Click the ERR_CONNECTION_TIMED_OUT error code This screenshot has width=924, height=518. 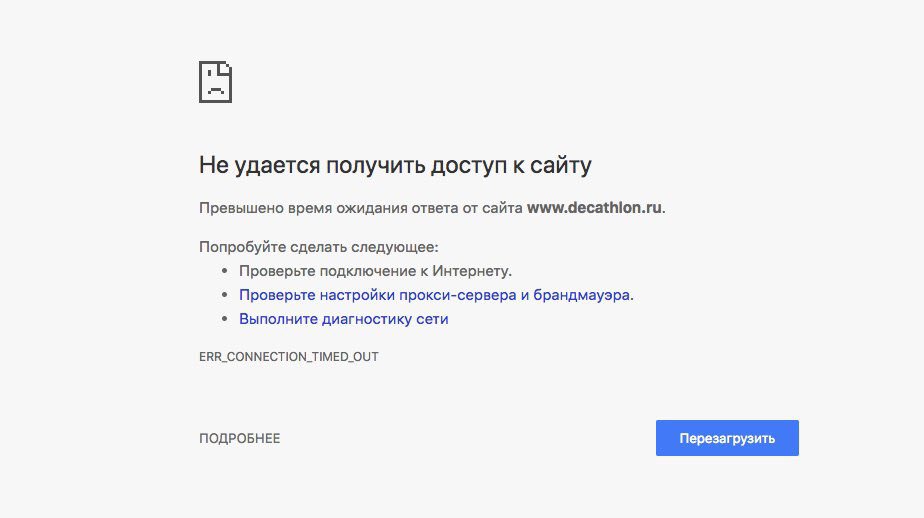(x=289, y=357)
